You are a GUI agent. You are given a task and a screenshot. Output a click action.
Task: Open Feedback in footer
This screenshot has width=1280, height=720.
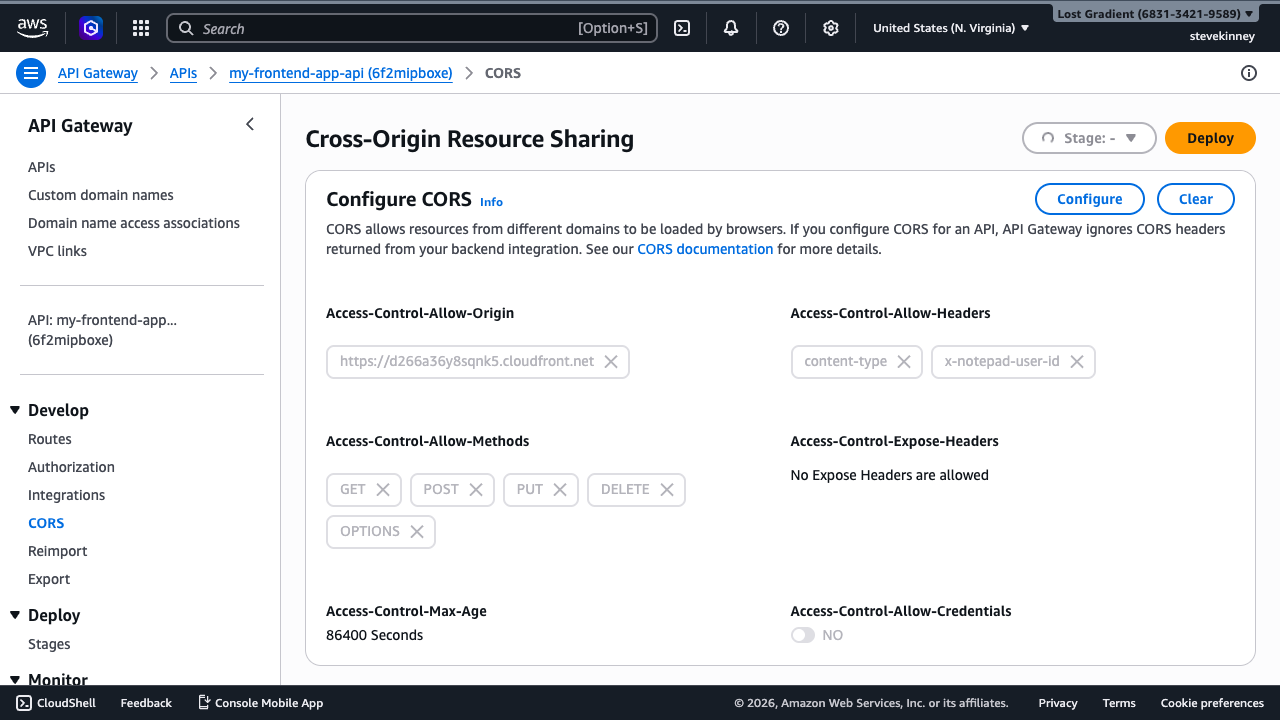pos(146,703)
